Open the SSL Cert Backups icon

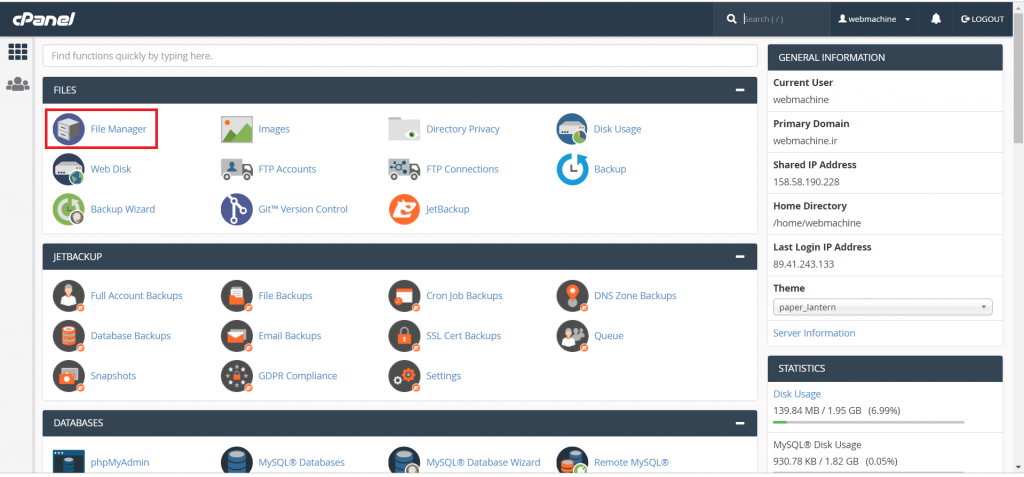404,336
